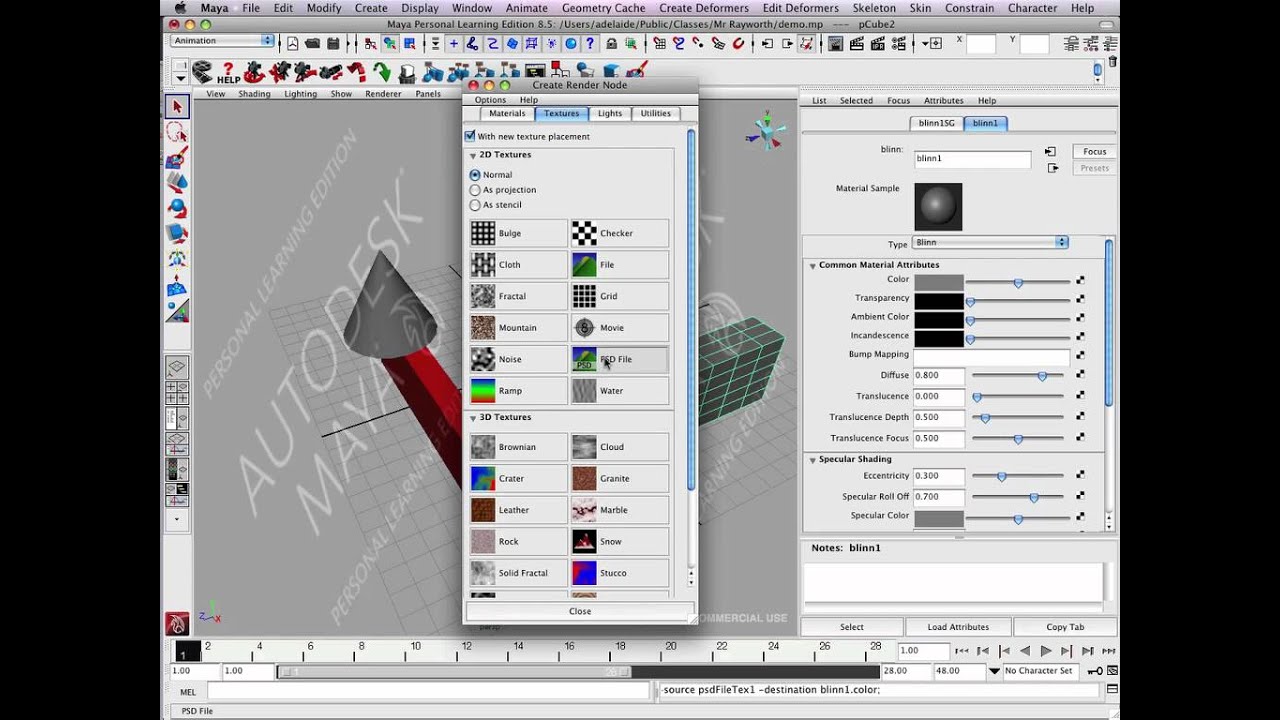Select the As projection radio button

[475, 190]
